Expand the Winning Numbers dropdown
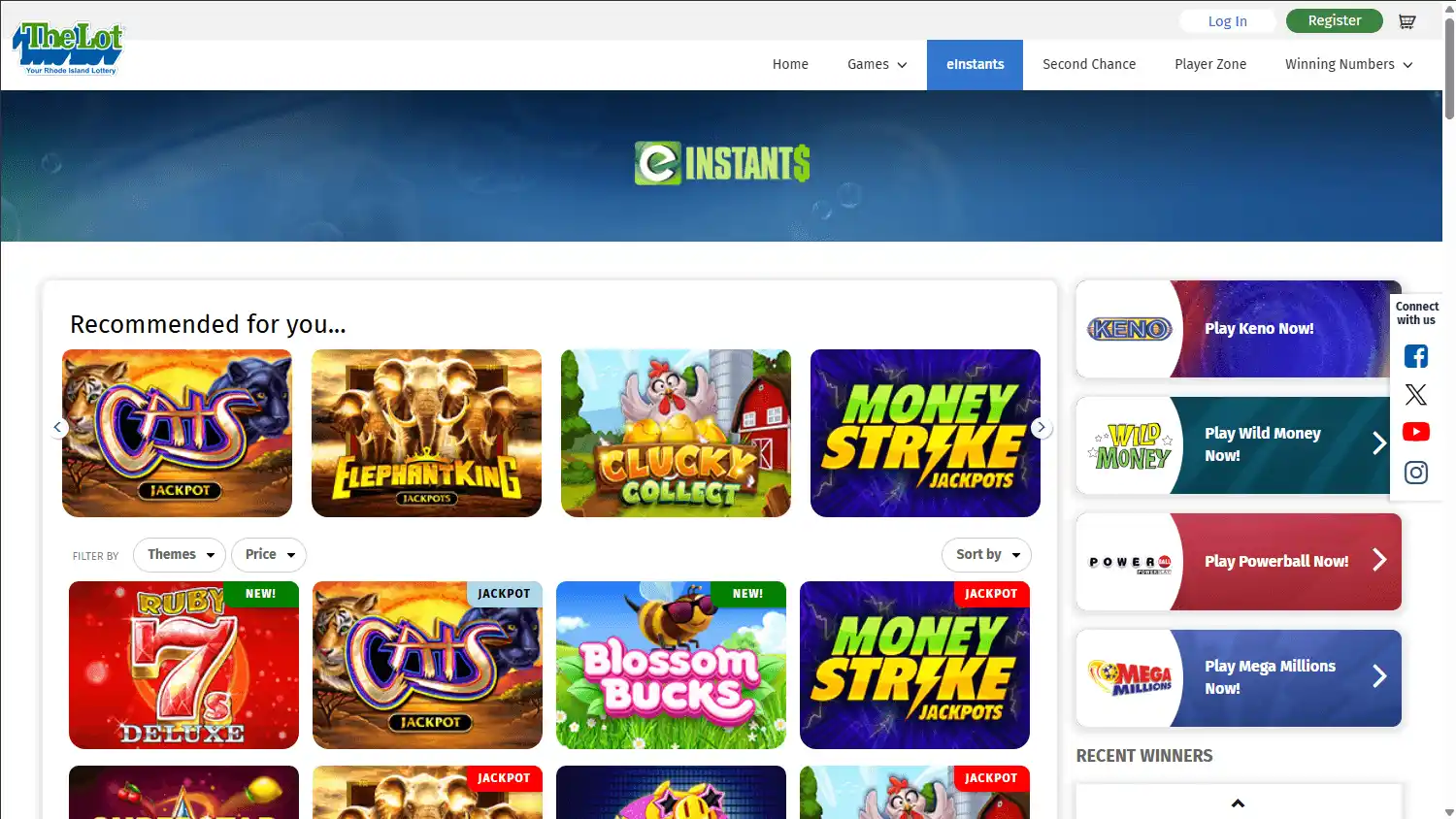Image resolution: width=1456 pixels, height=819 pixels. click(1349, 64)
